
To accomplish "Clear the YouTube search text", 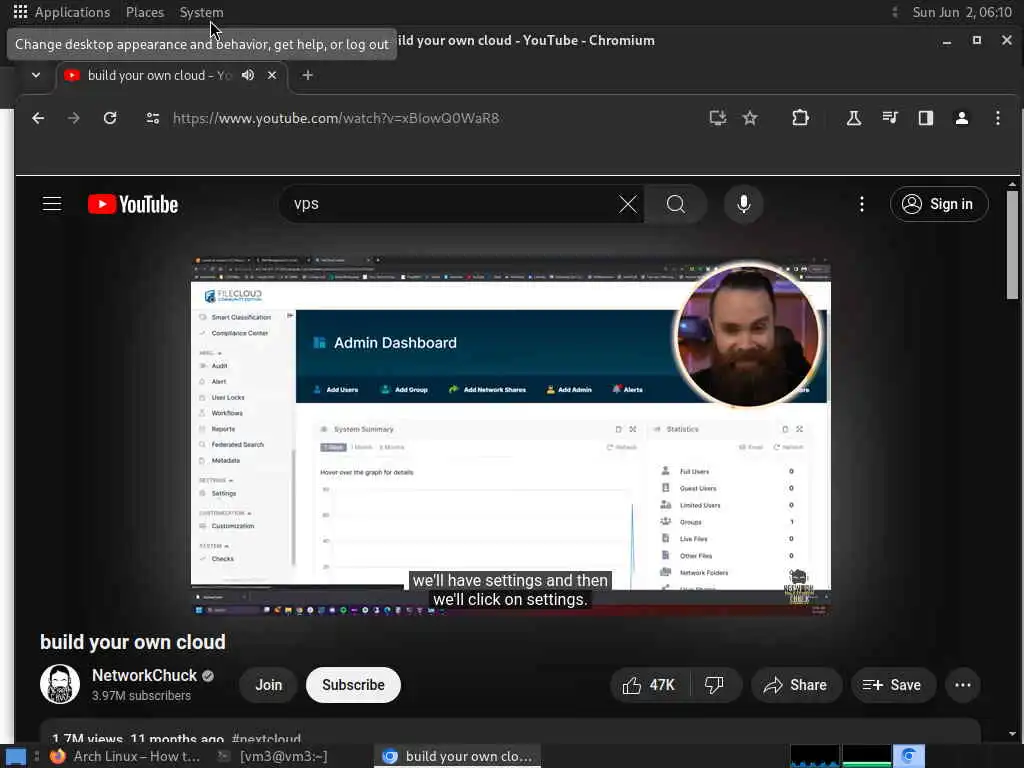I will pos(628,204).
